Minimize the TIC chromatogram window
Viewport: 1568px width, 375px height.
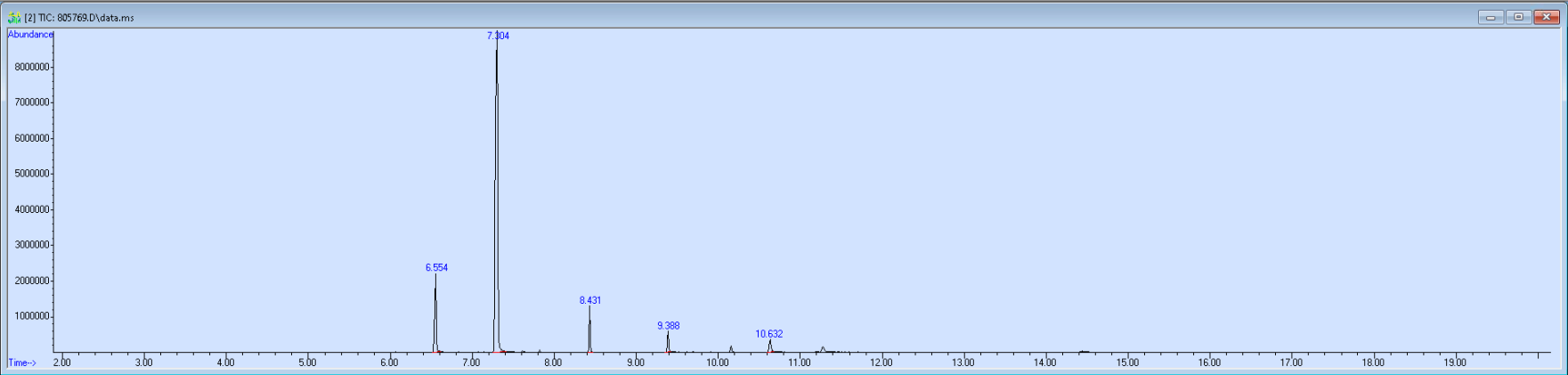tap(1491, 17)
